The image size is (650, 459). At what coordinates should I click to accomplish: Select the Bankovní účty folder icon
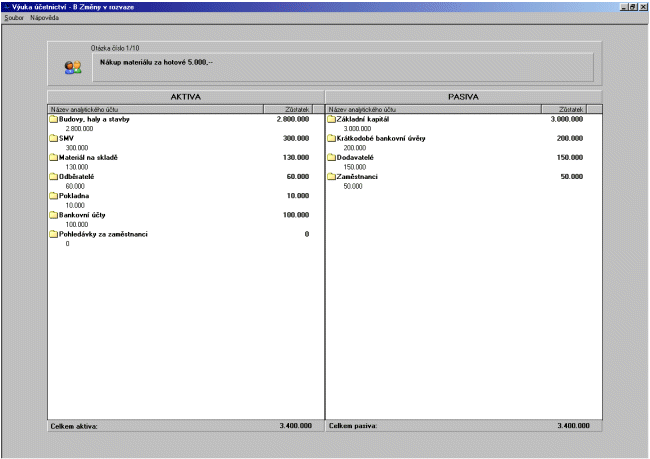pyautogui.click(x=53, y=214)
